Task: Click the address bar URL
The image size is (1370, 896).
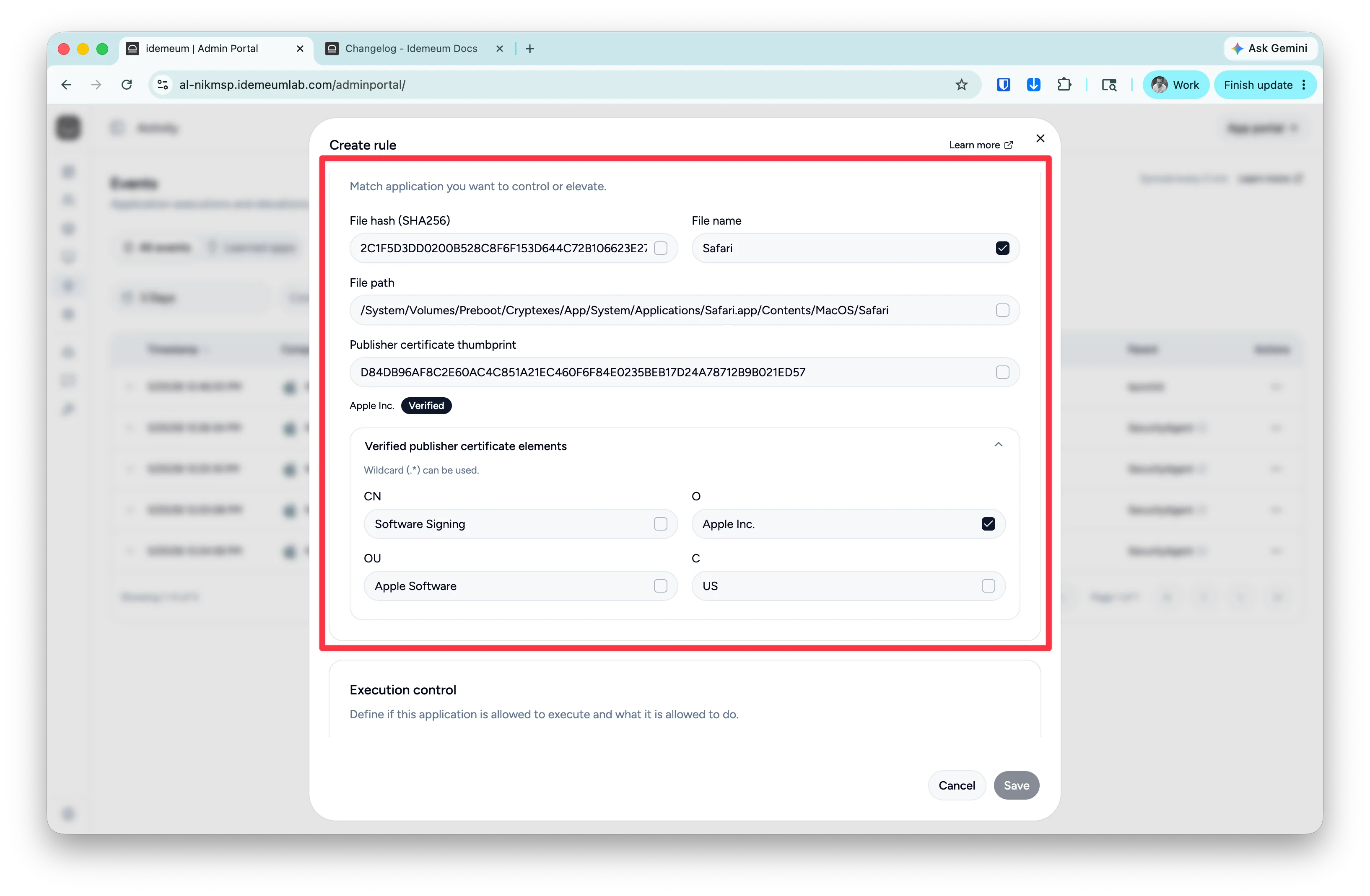Action: (293, 85)
